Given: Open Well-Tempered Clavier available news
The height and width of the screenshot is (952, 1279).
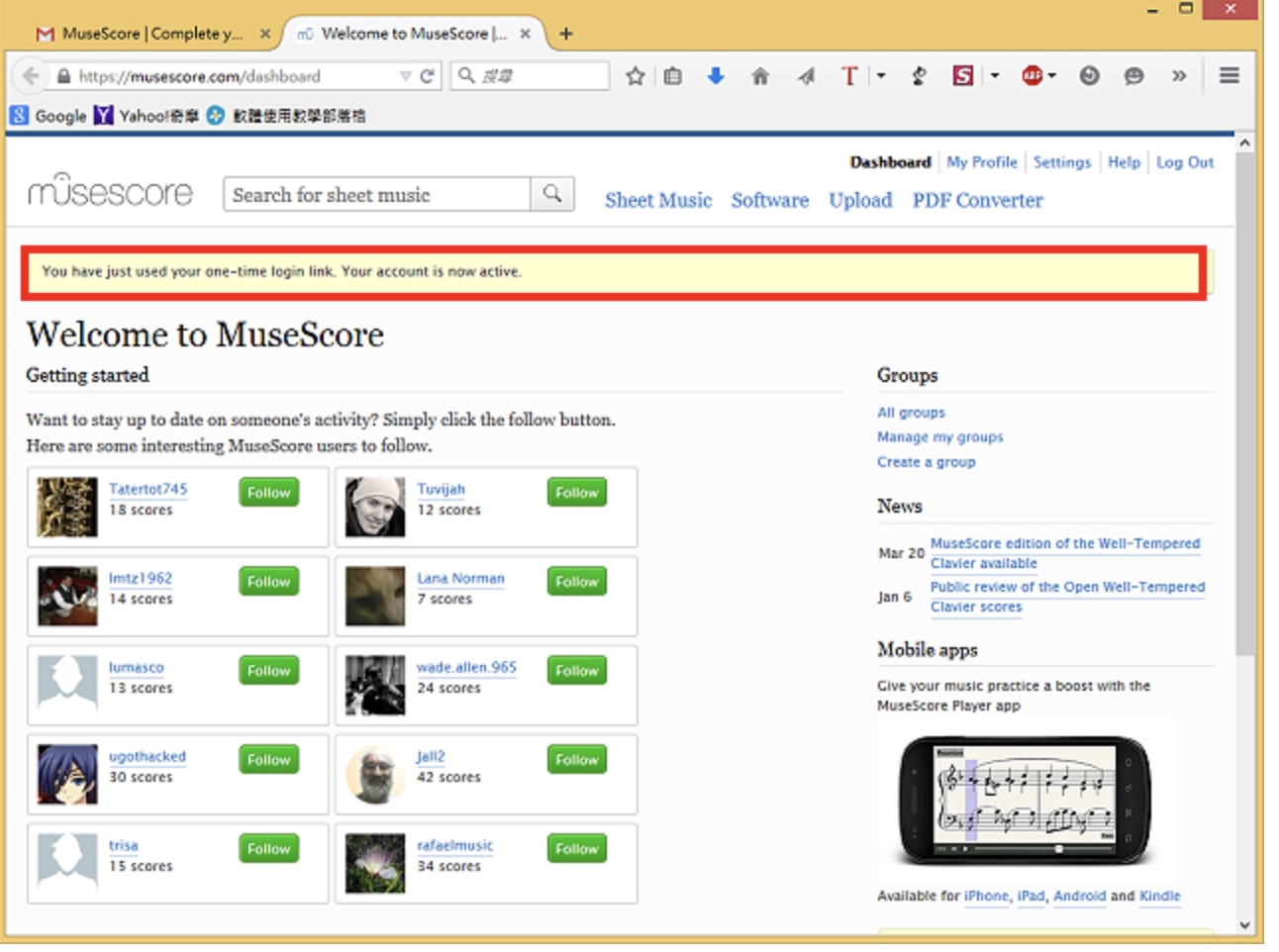Looking at the screenshot, I should pos(1065,553).
